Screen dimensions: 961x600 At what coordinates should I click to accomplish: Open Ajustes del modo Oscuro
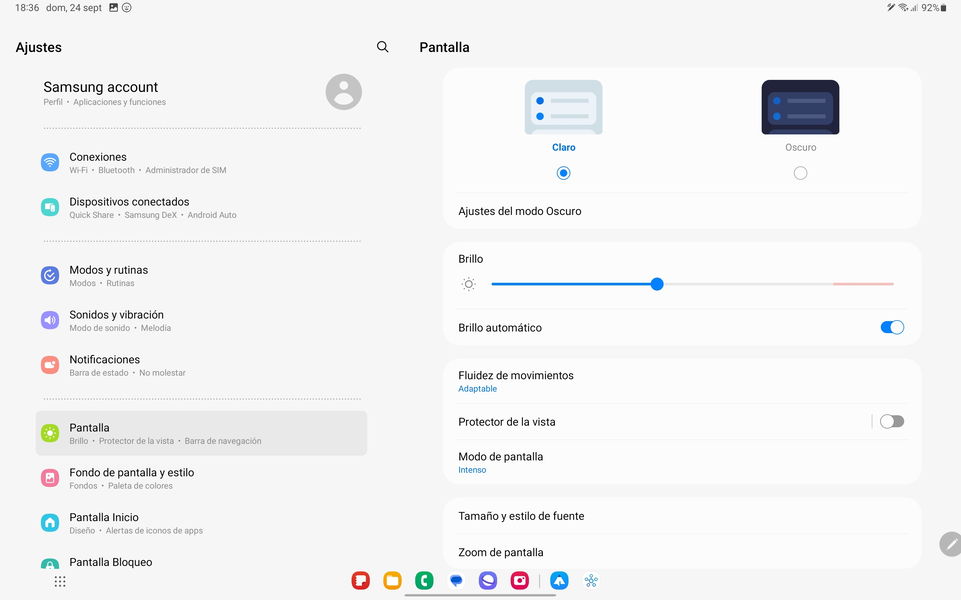(x=682, y=211)
